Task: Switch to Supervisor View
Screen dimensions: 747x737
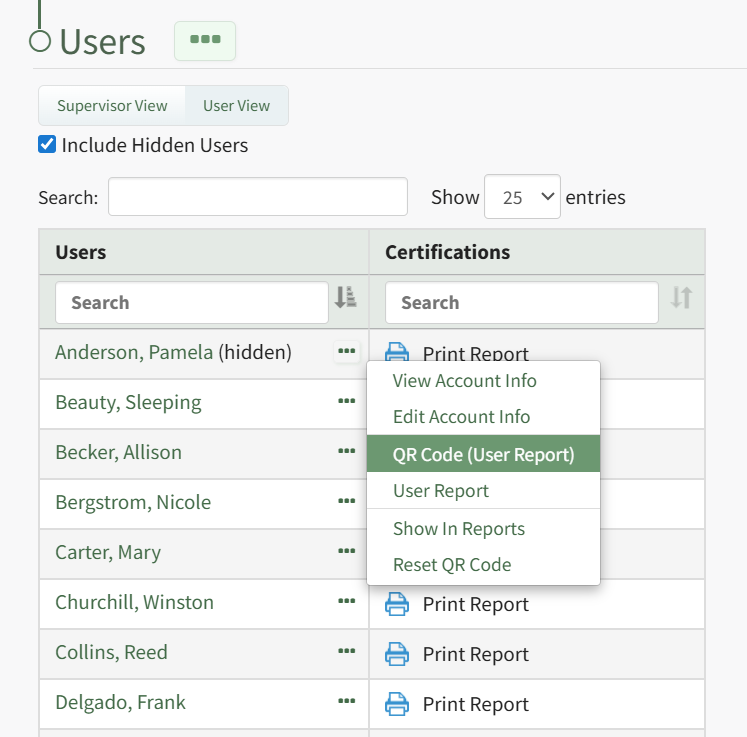Action: point(112,106)
